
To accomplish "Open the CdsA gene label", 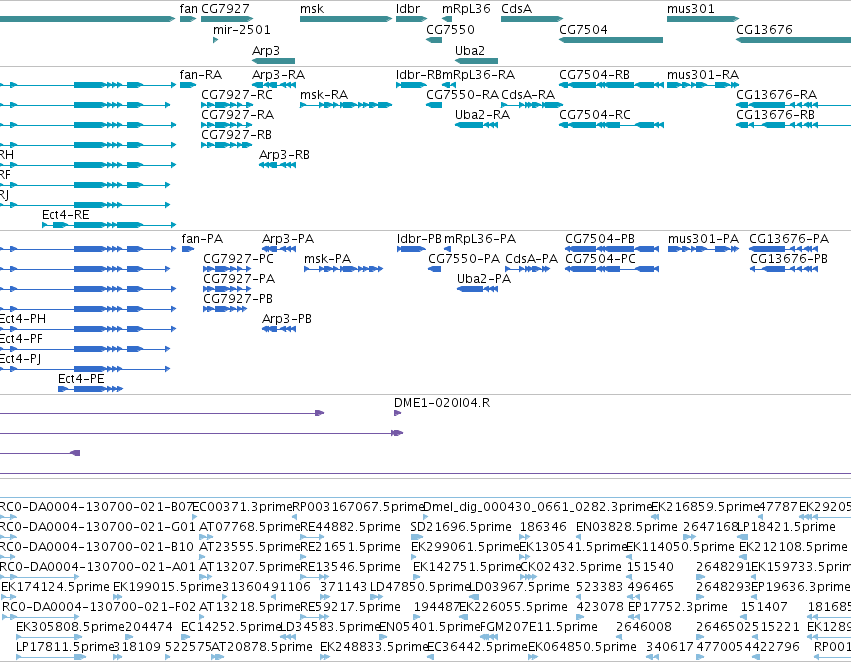I will point(517,9).
